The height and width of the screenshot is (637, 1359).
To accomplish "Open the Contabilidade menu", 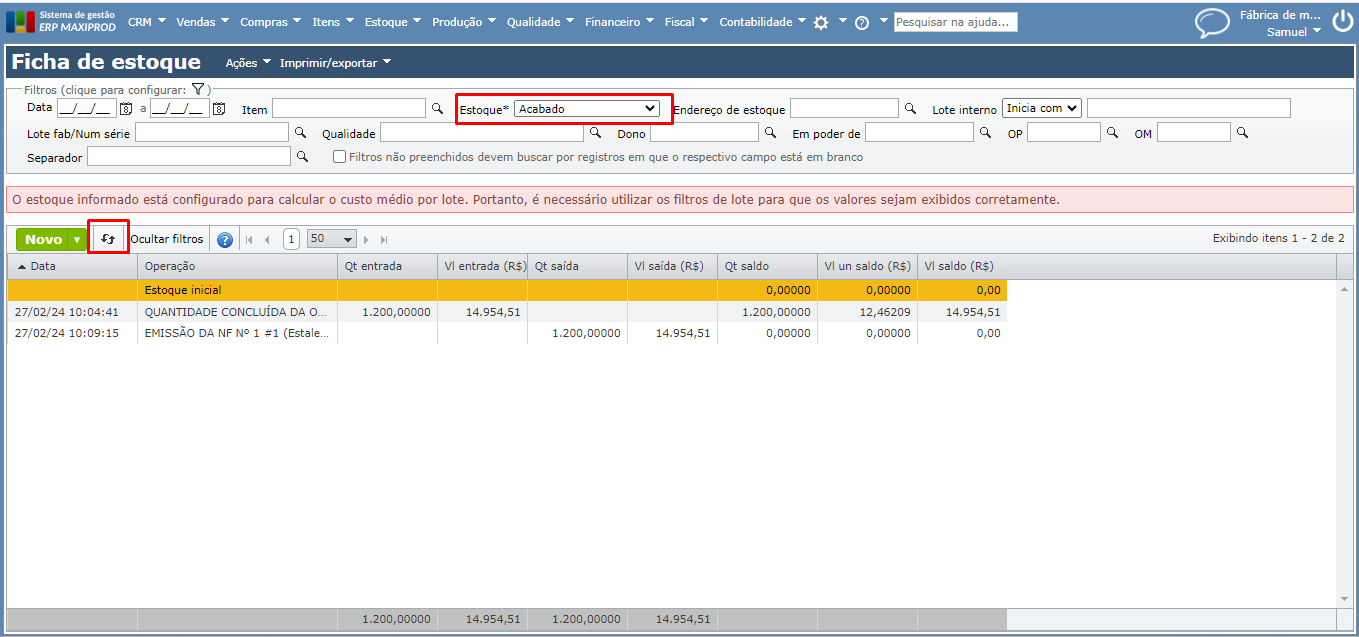I will point(762,22).
